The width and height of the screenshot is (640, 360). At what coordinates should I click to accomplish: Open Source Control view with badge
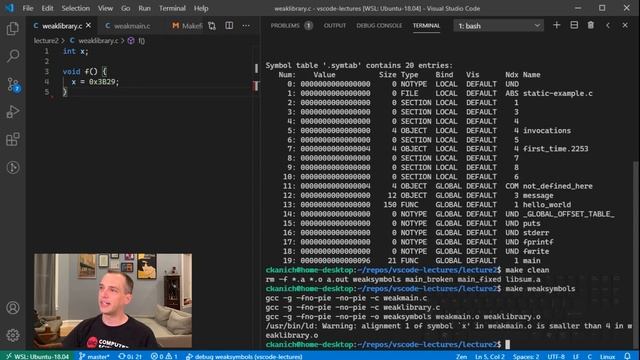tap(13, 84)
